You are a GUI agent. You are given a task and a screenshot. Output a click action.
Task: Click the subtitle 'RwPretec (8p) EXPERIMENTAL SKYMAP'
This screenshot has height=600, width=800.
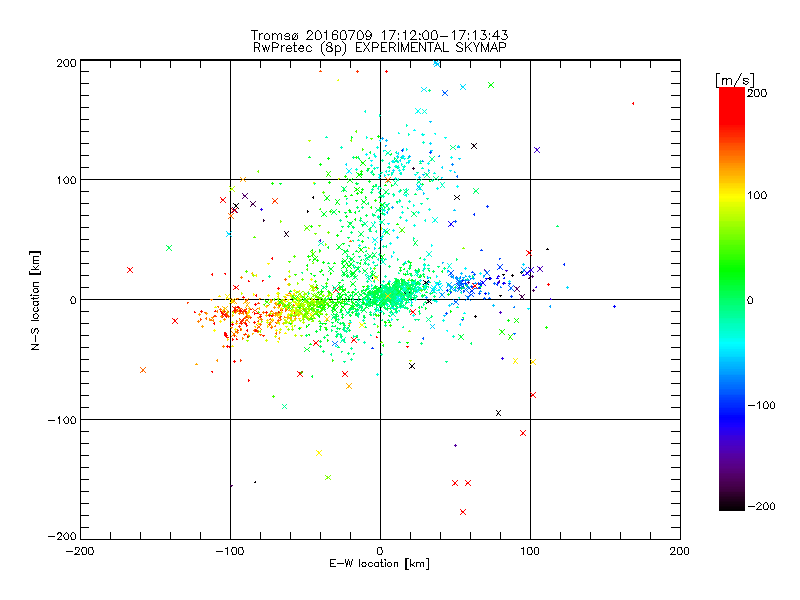point(380,48)
